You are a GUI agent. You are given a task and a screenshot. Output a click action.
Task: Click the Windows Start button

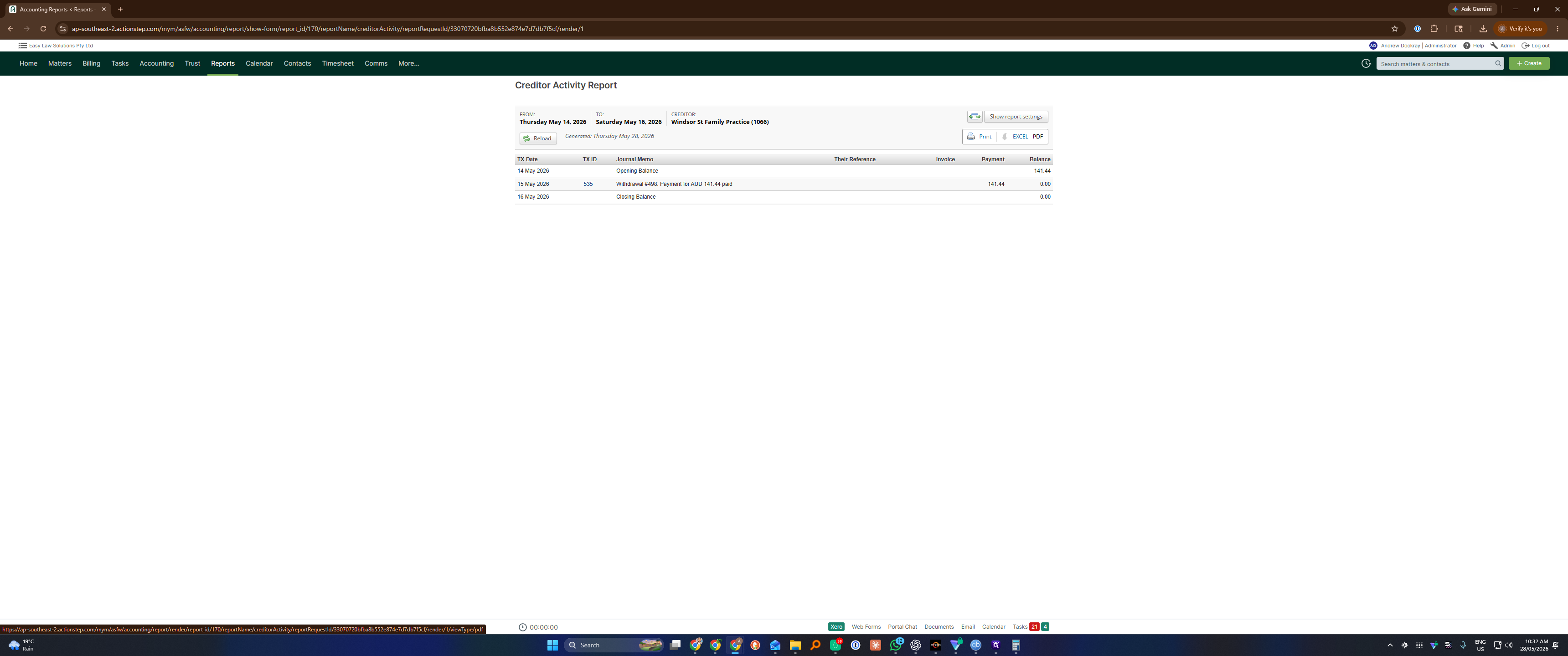[x=552, y=645]
